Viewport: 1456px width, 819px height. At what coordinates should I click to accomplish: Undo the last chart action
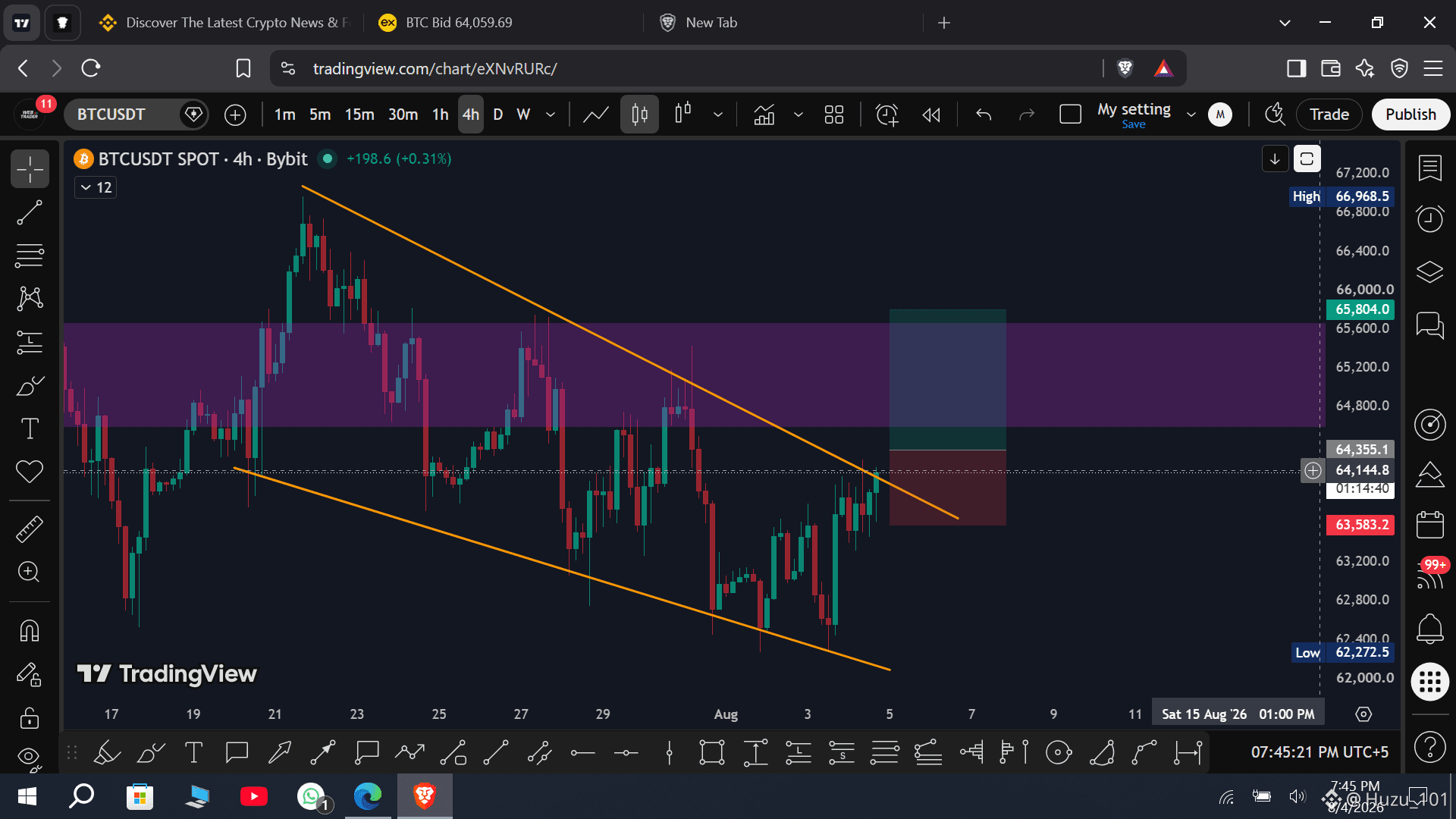click(x=984, y=115)
